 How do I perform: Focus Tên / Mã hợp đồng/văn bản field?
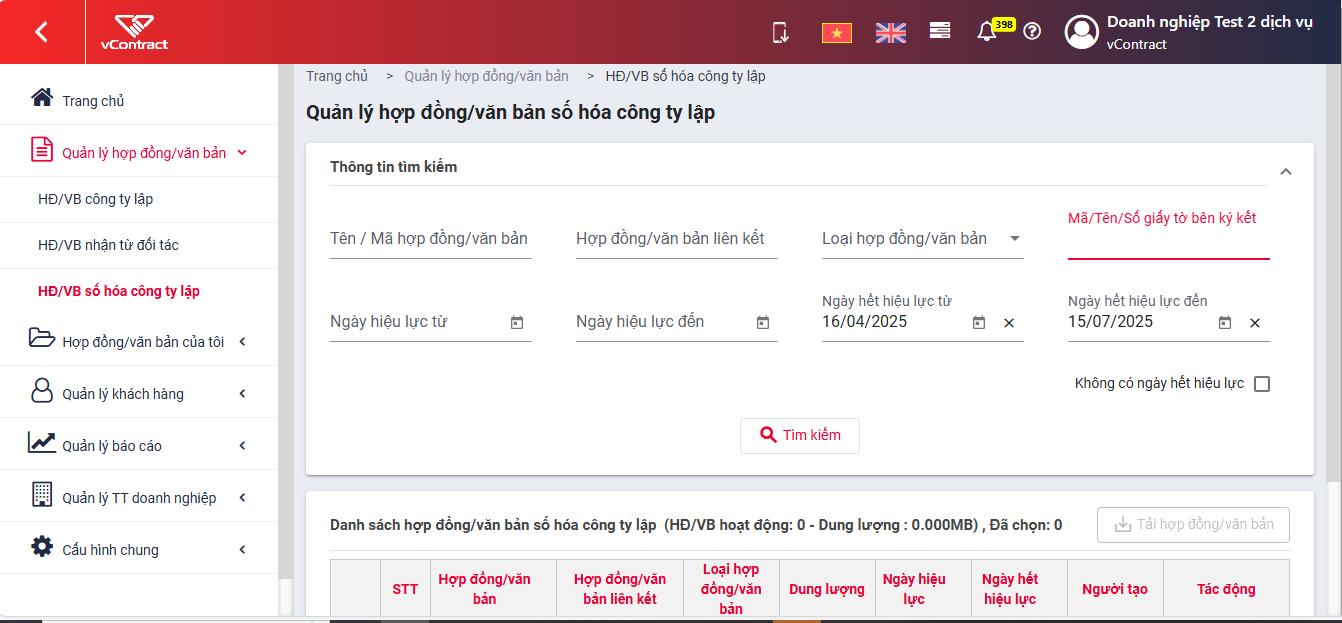(x=431, y=238)
